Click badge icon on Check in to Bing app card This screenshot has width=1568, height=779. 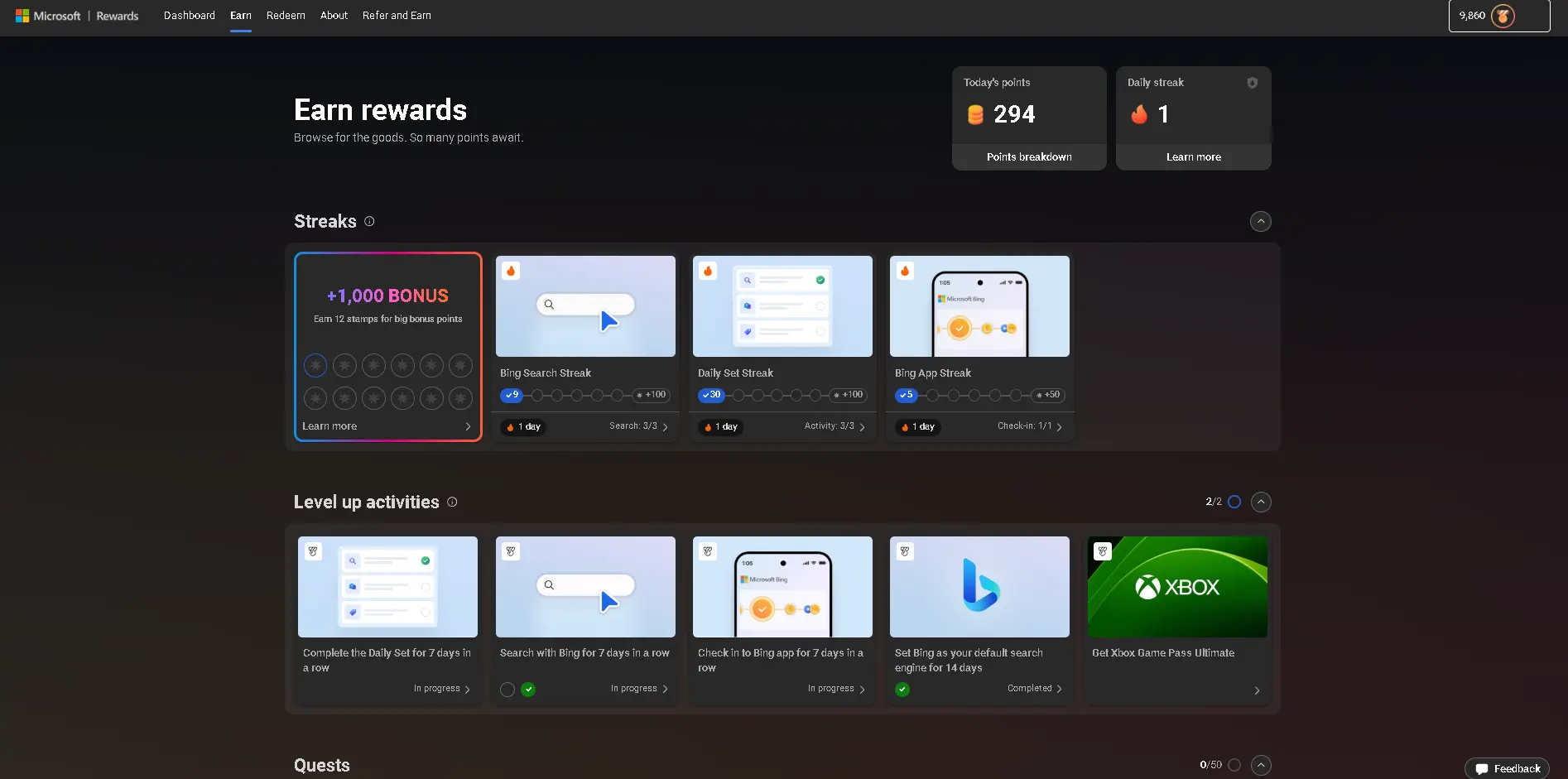pyautogui.click(x=708, y=551)
